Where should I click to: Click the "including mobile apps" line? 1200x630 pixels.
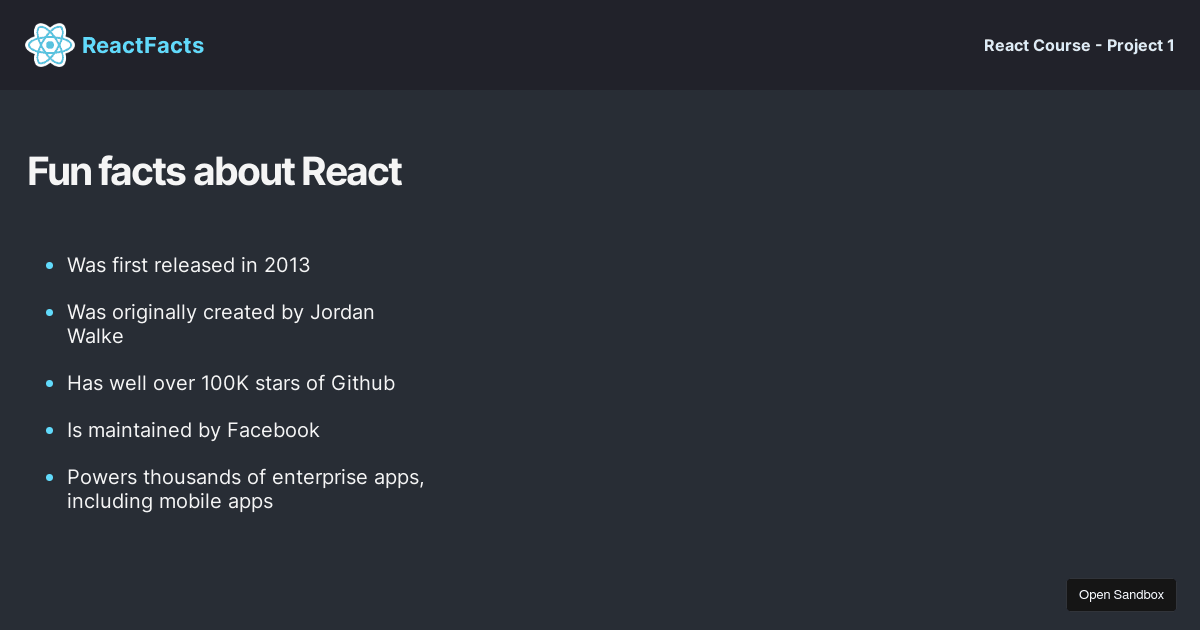click(170, 501)
